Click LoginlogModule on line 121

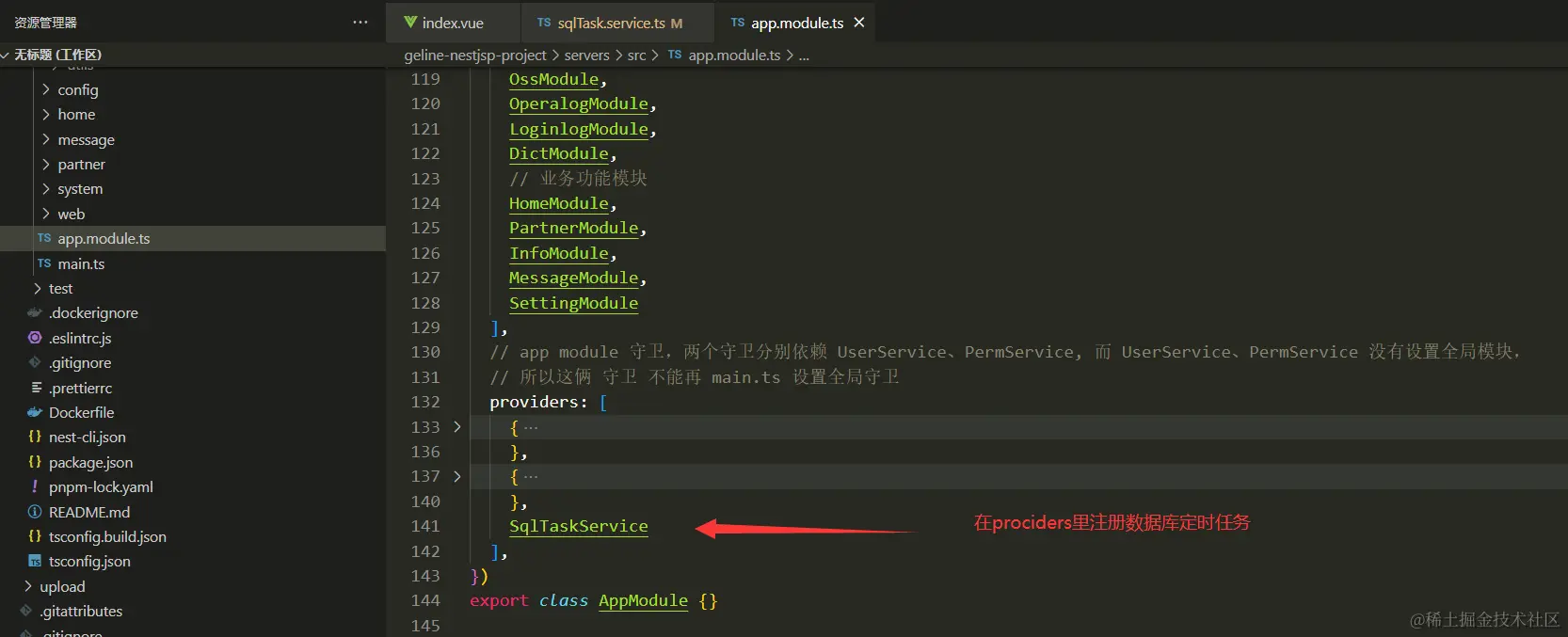(579, 129)
